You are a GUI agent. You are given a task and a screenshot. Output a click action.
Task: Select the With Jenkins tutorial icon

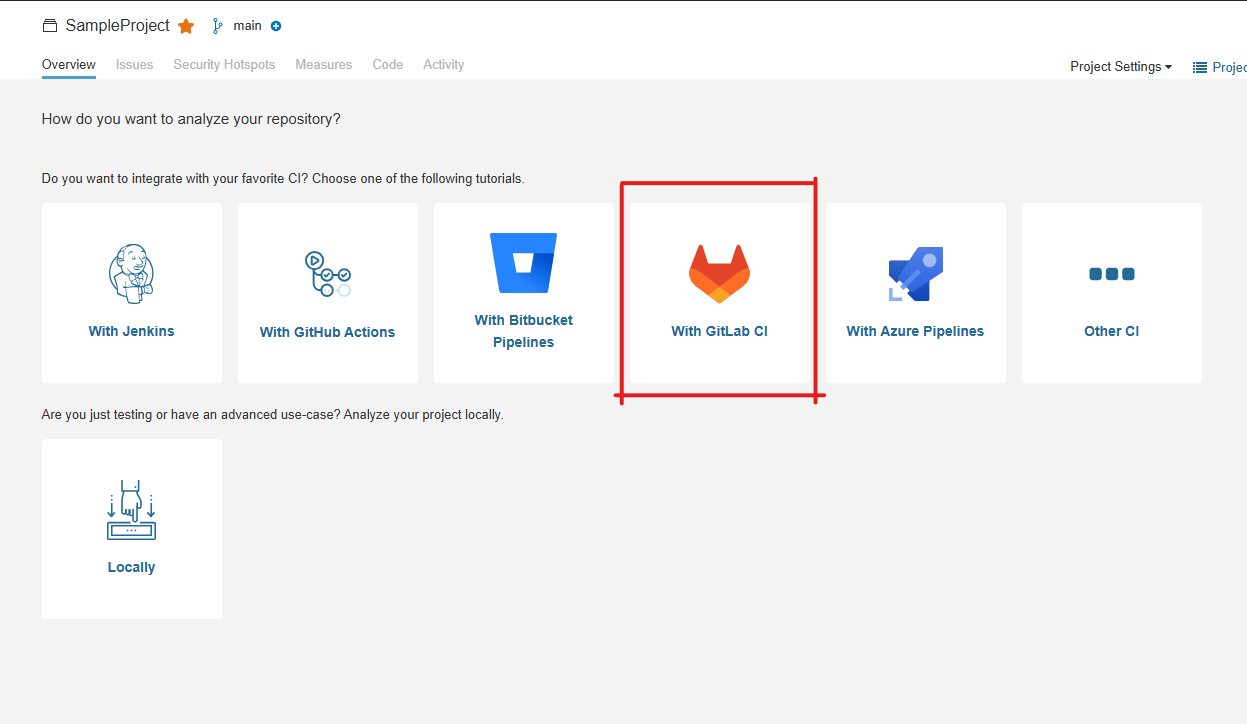(x=131, y=273)
